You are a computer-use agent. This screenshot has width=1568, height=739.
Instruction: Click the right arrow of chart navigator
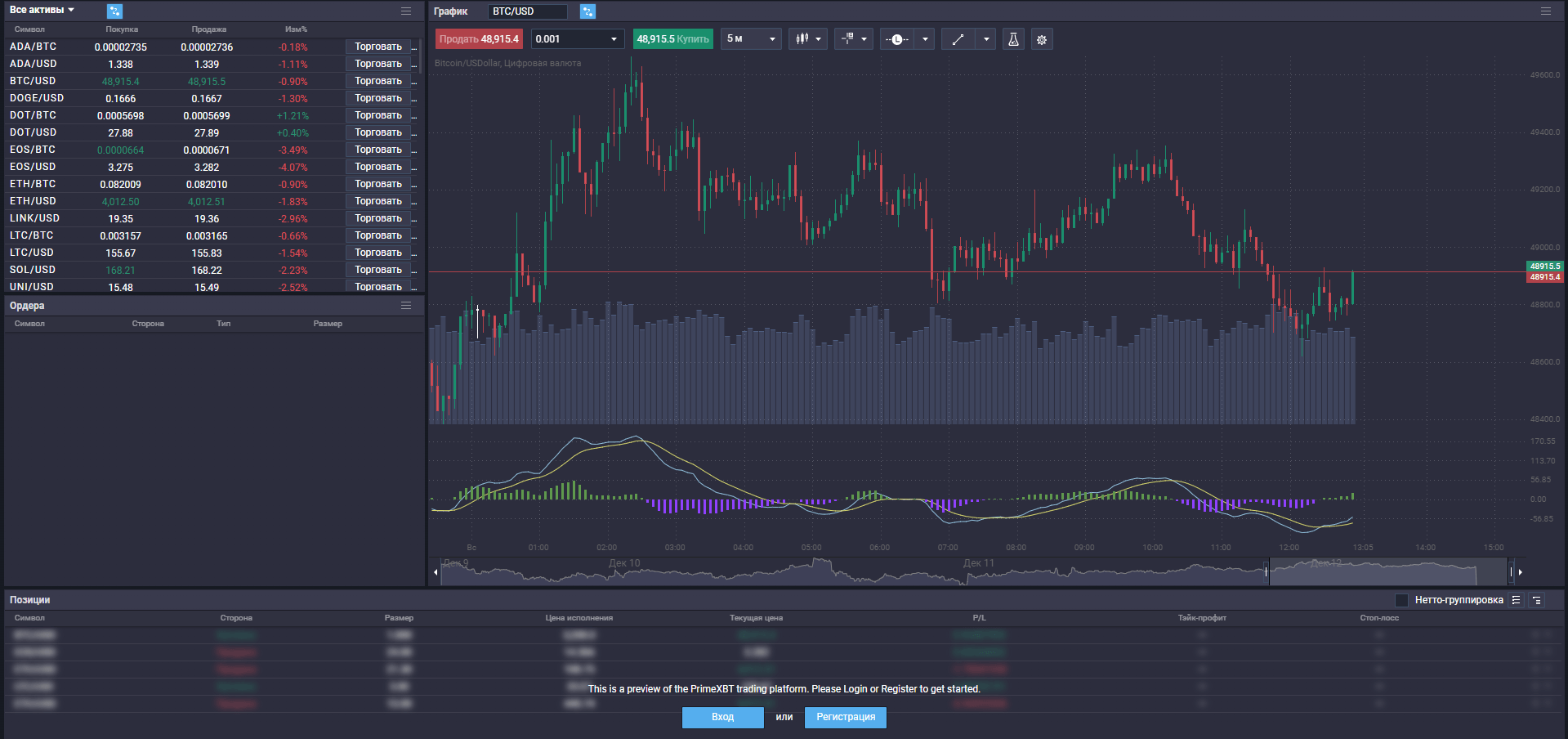tap(1520, 572)
